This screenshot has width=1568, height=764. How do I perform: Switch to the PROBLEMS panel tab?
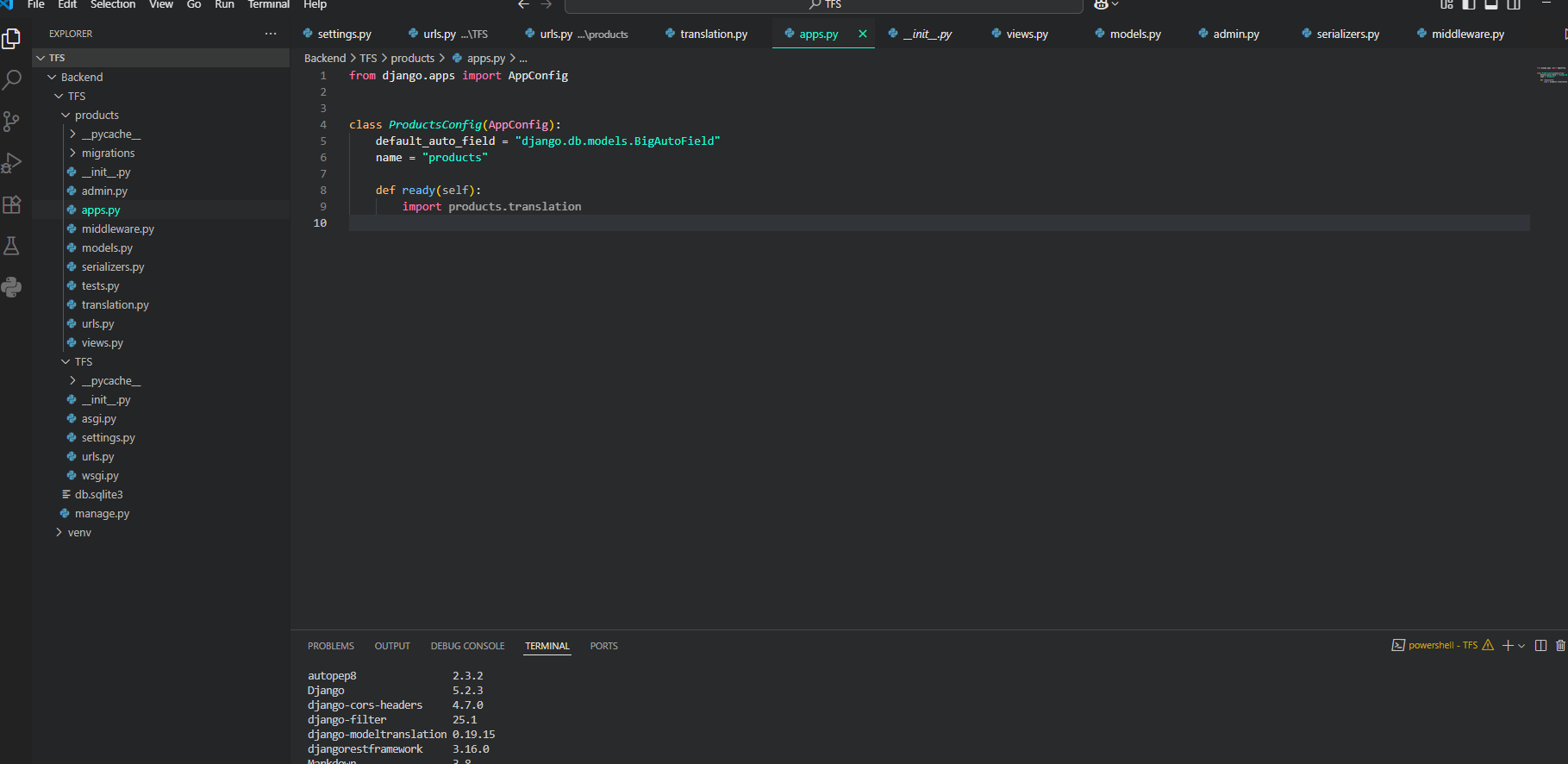[x=331, y=646]
